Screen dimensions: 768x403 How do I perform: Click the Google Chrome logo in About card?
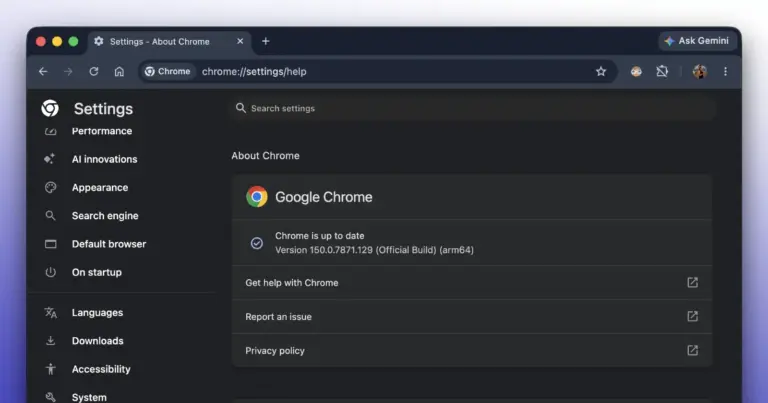(257, 197)
